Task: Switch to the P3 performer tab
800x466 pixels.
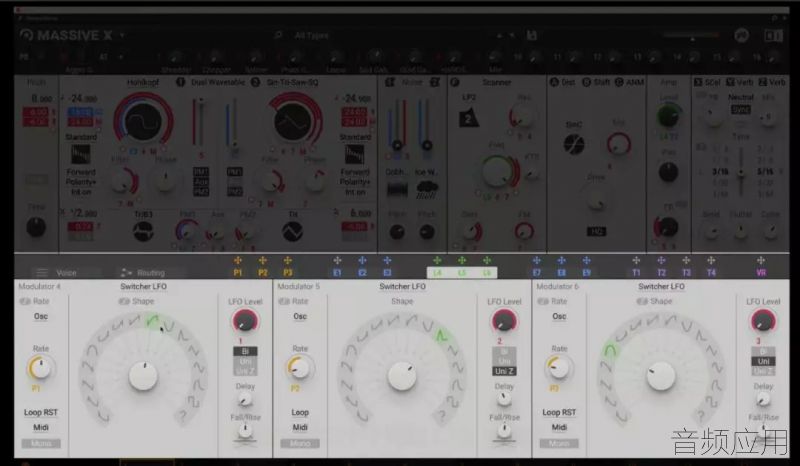Action: coord(288,273)
